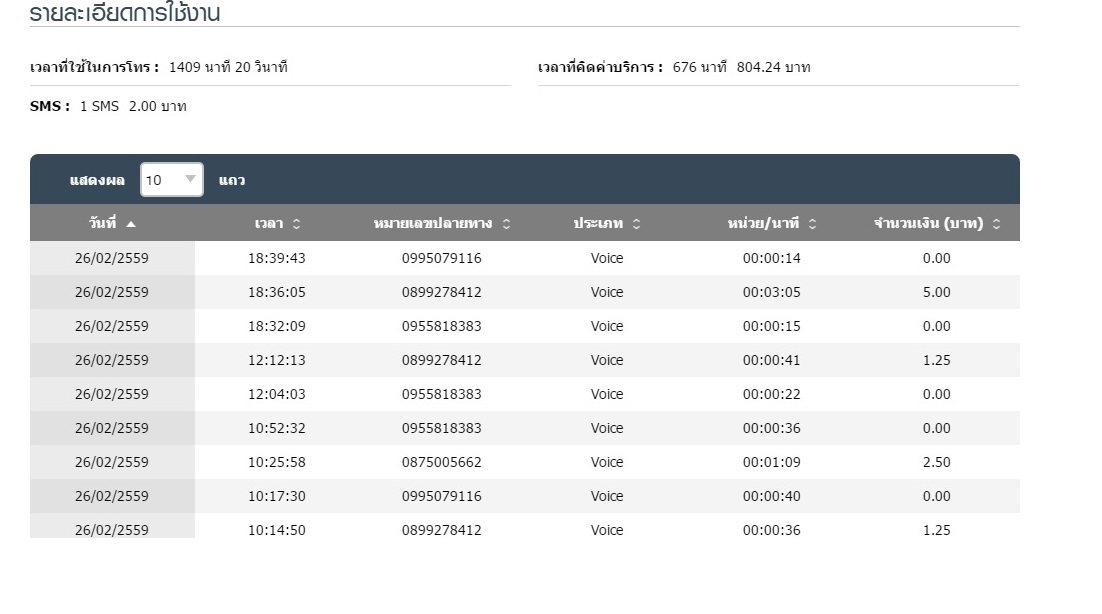Select the 5.00 baht amount cell
This screenshot has width=1102, height=614.
(x=937, y=292)
